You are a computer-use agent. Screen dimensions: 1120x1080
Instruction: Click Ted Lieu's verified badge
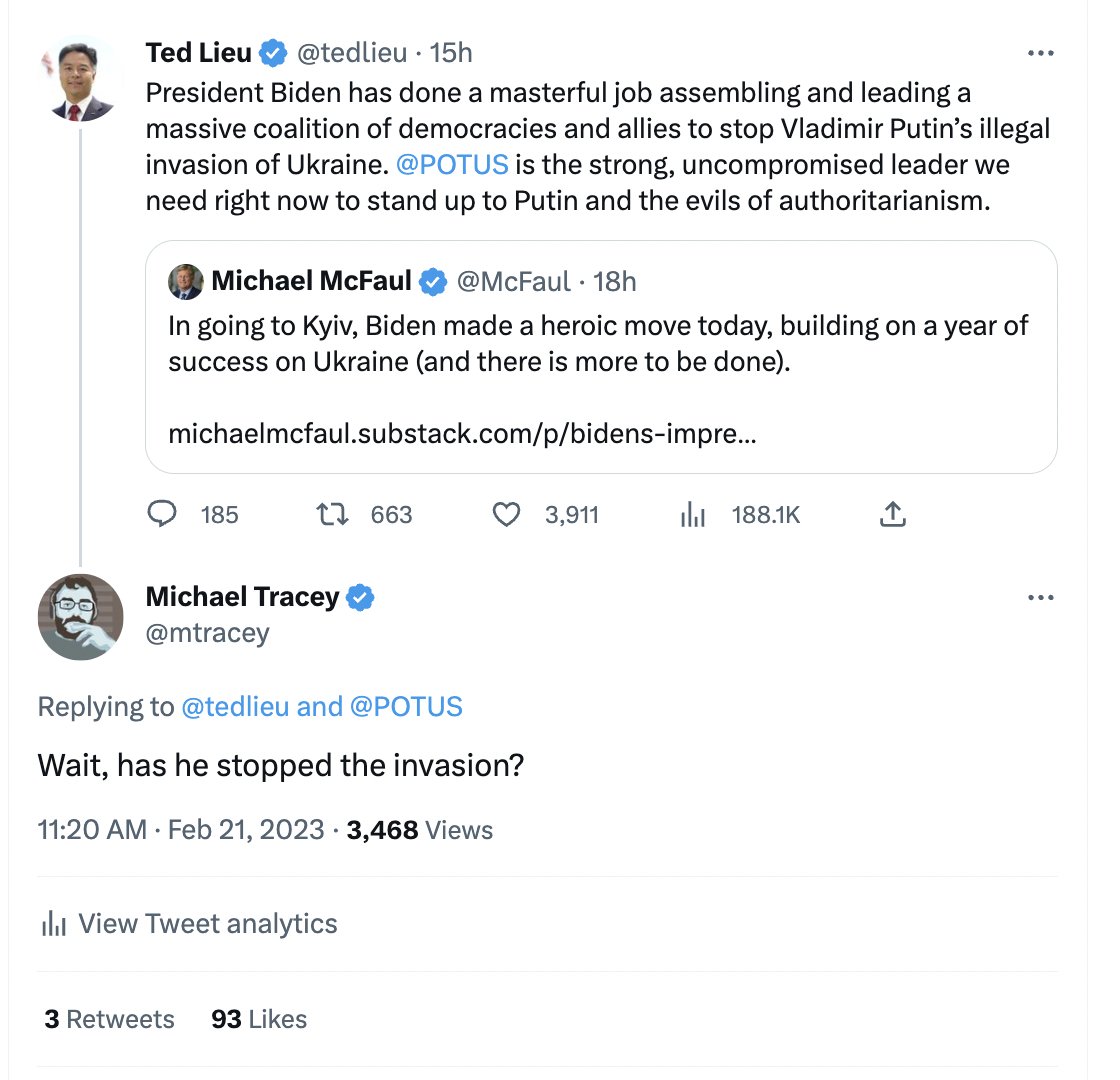(274, 52)
